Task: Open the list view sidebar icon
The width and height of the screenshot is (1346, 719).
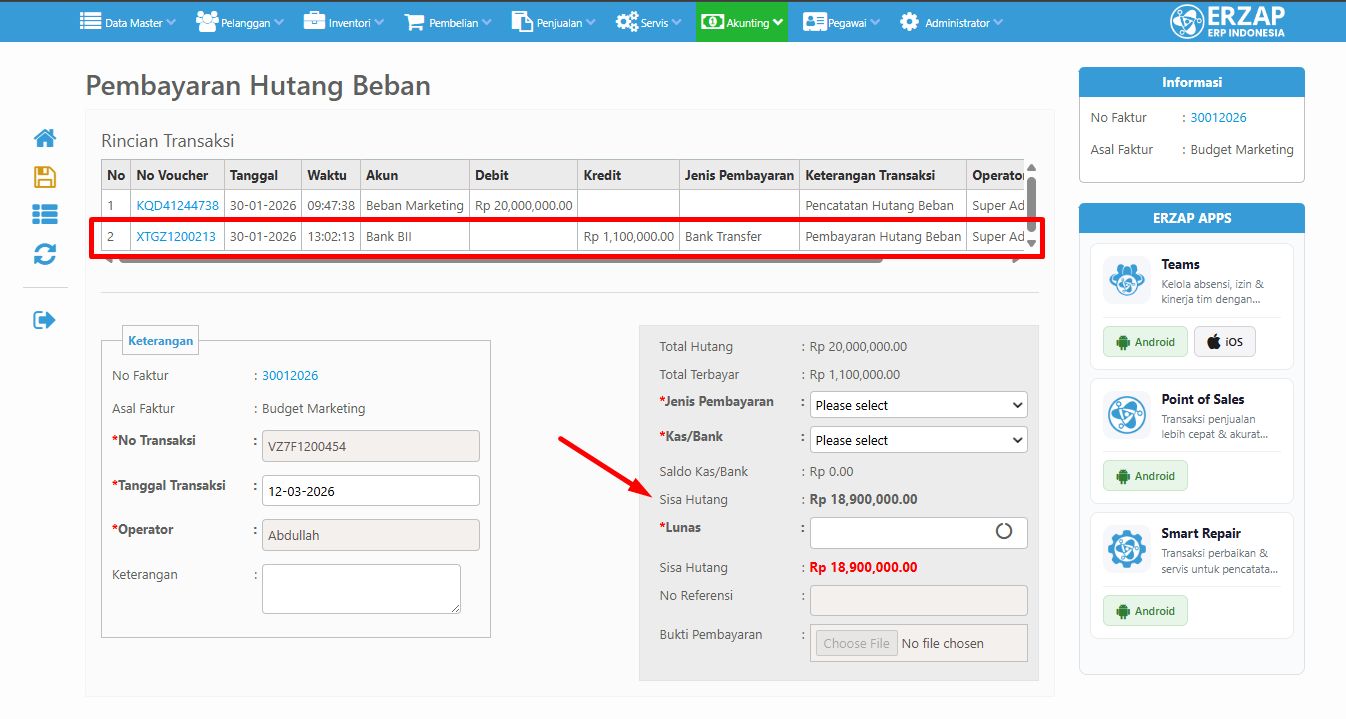Action: coord(45,214)
